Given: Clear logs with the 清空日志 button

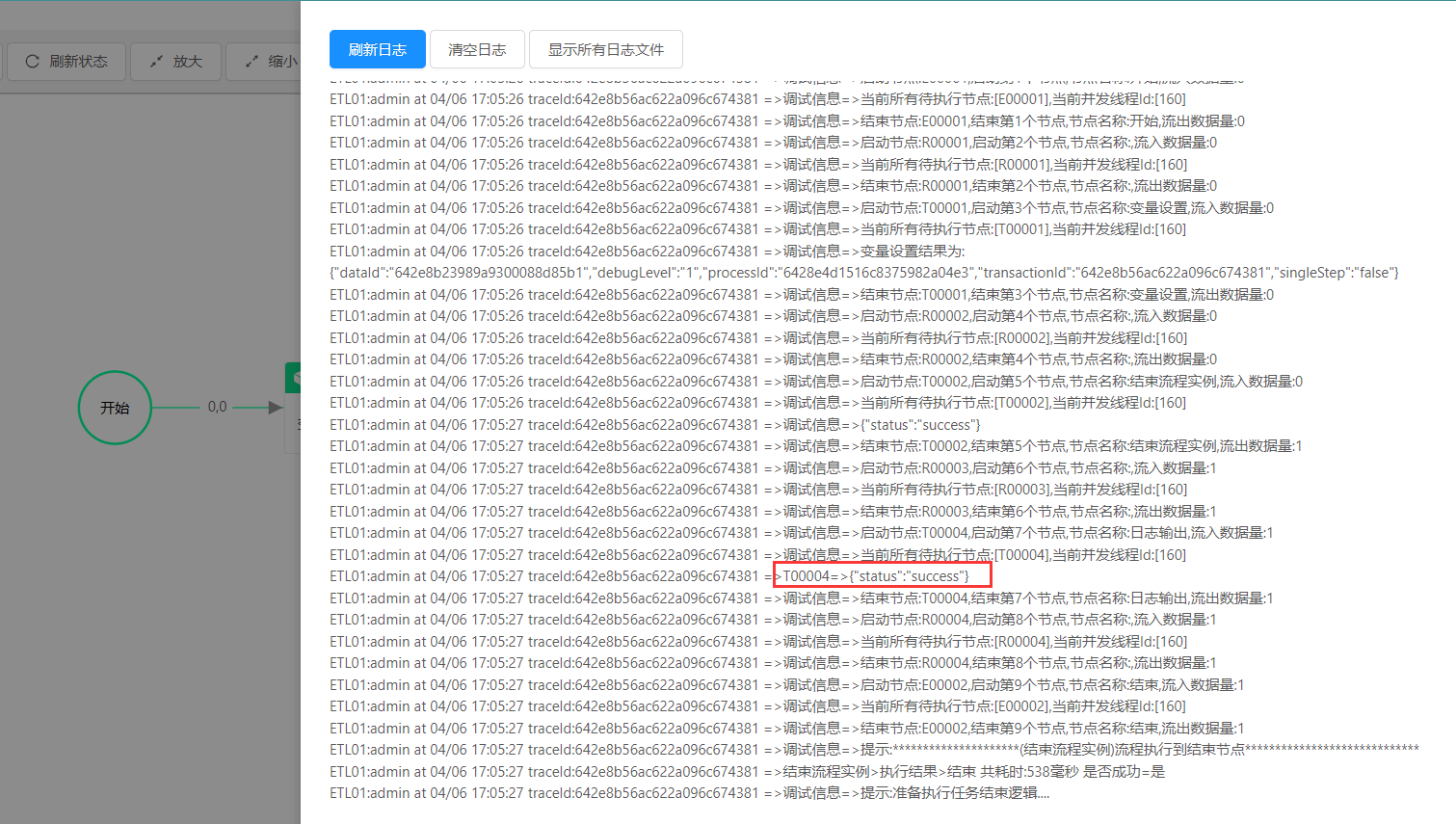Looking at the screenshot, I should pyautogui.click(x=477, y=50).
